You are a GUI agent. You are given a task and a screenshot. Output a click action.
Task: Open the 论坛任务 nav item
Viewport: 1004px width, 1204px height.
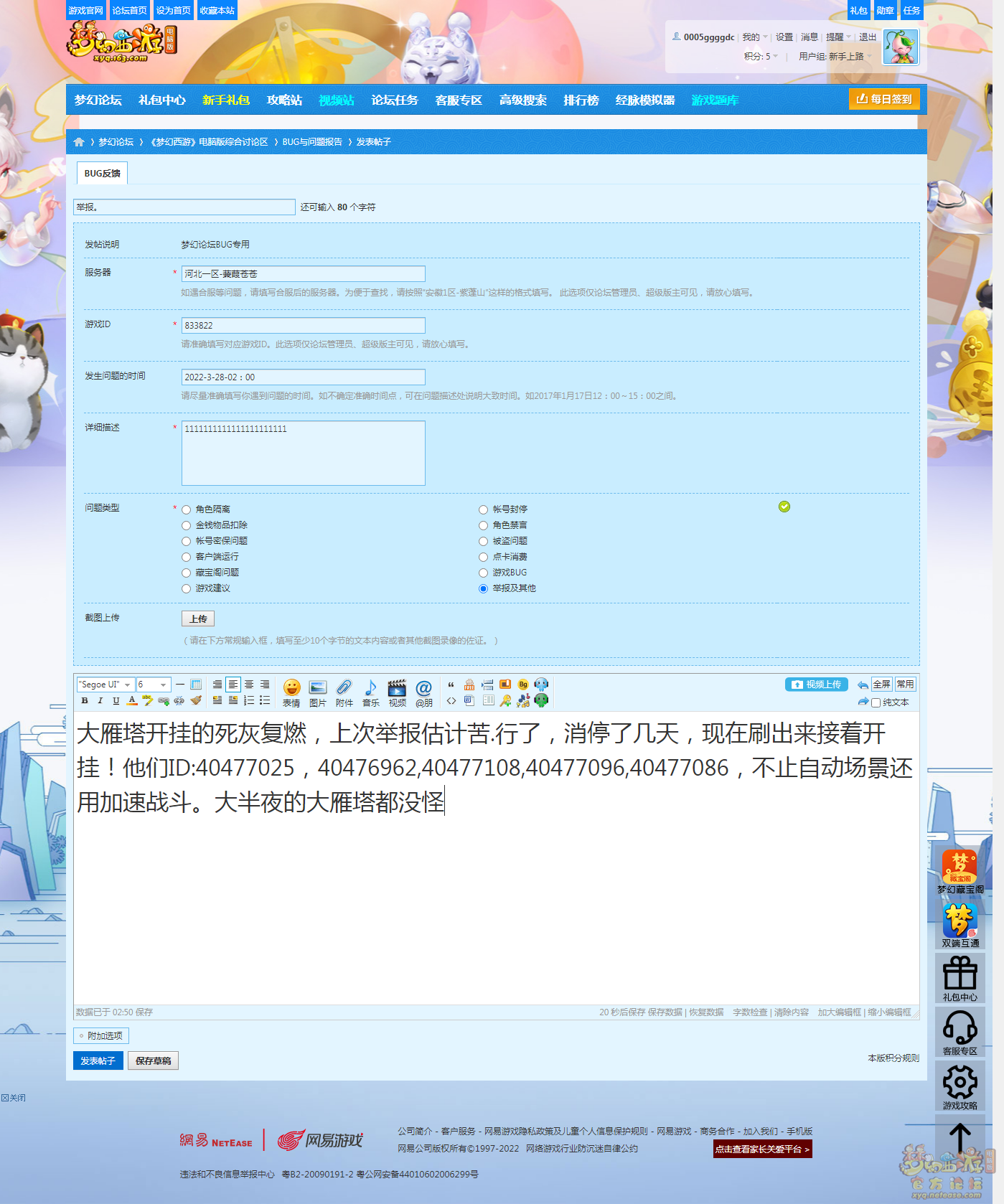[x=395, y=100]
